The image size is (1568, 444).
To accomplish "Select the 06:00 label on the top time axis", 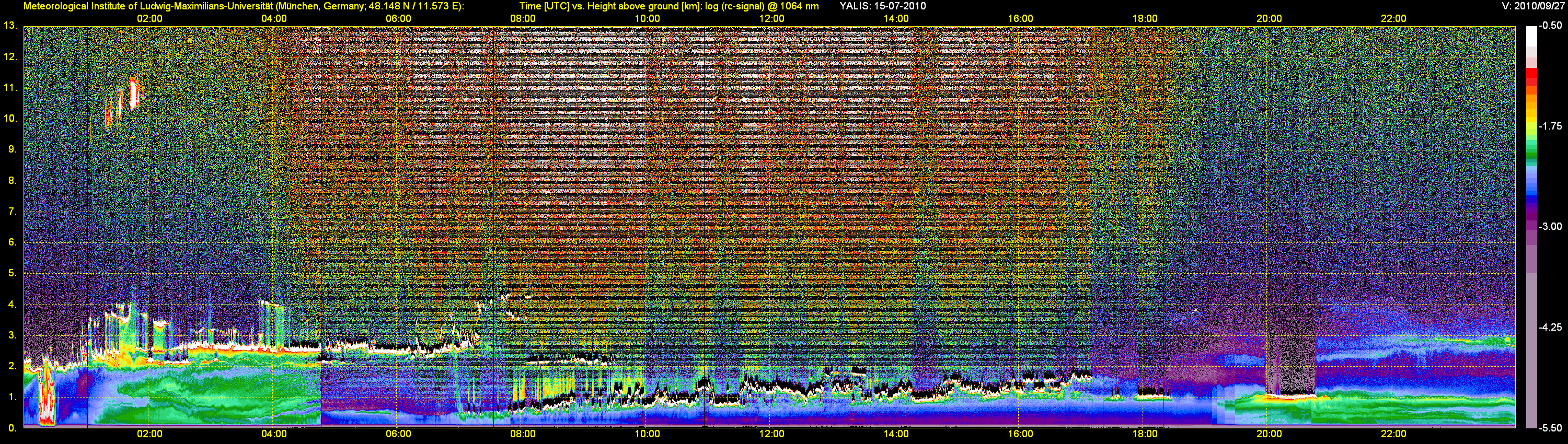I will click(398, 18).
